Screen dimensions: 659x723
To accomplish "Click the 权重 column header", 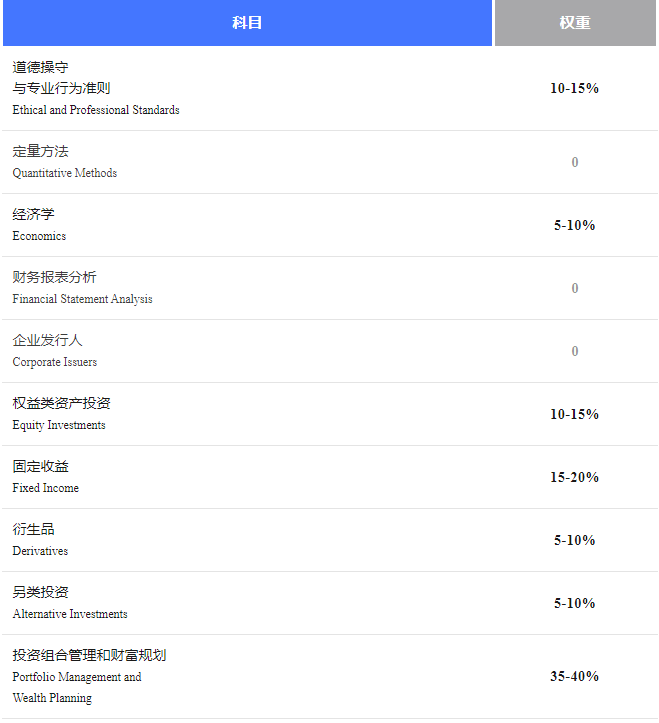I will (574, 23).
